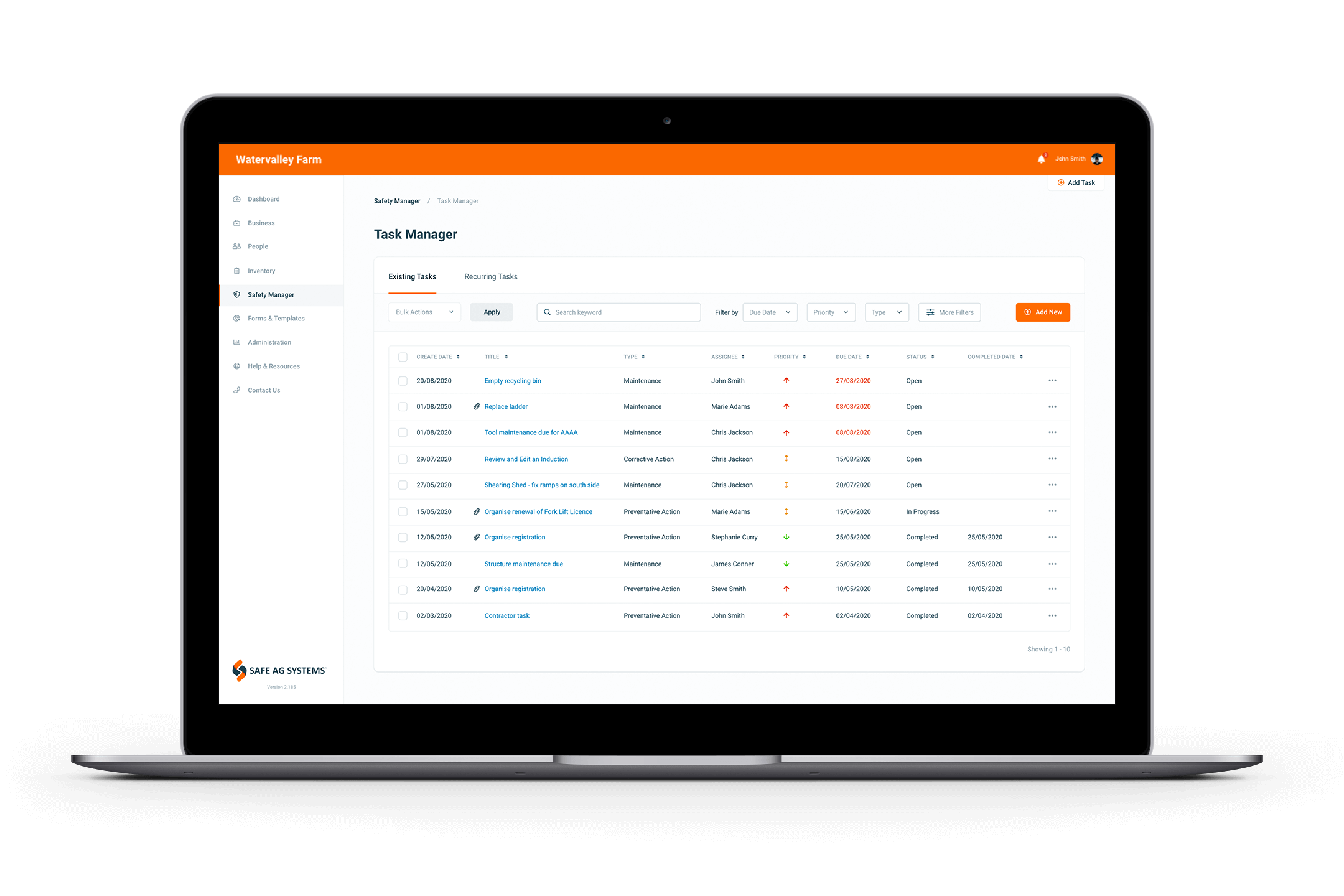
Task: Click the People sidebar icon
Action: pos(237,247)
